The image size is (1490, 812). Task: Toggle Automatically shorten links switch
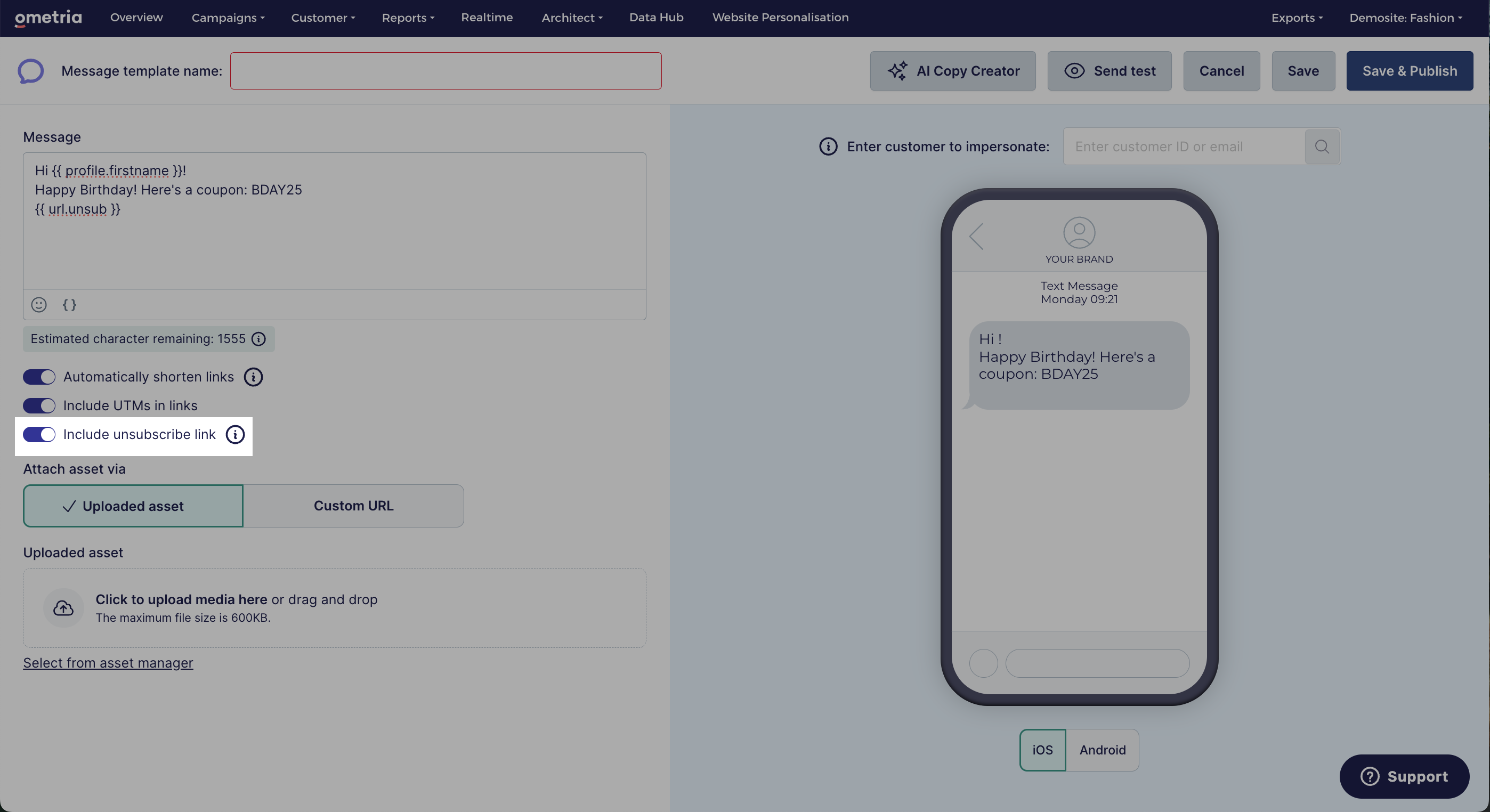coord(39,377)
